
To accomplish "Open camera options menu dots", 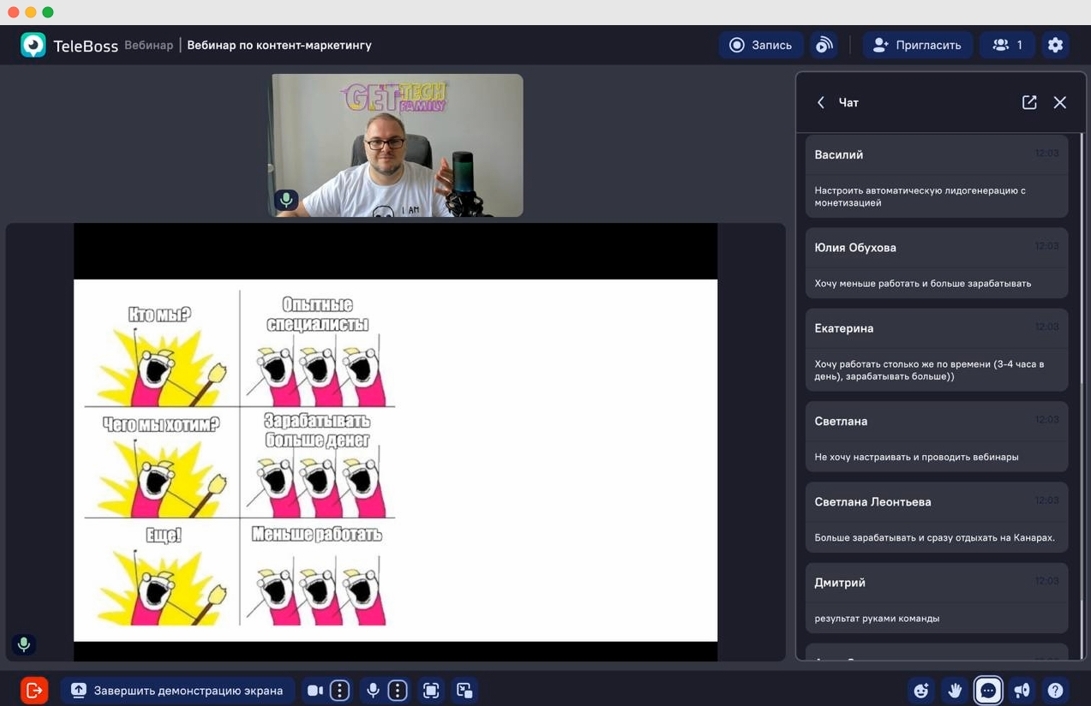I will (340, 690).
